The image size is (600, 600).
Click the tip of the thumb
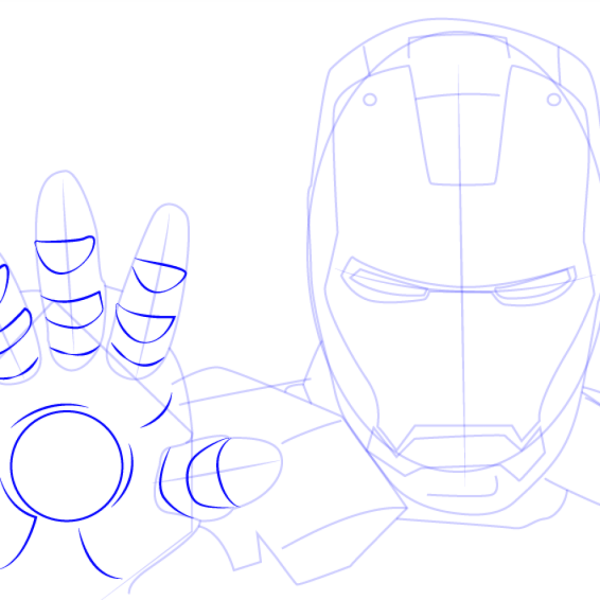click(272, 461)
